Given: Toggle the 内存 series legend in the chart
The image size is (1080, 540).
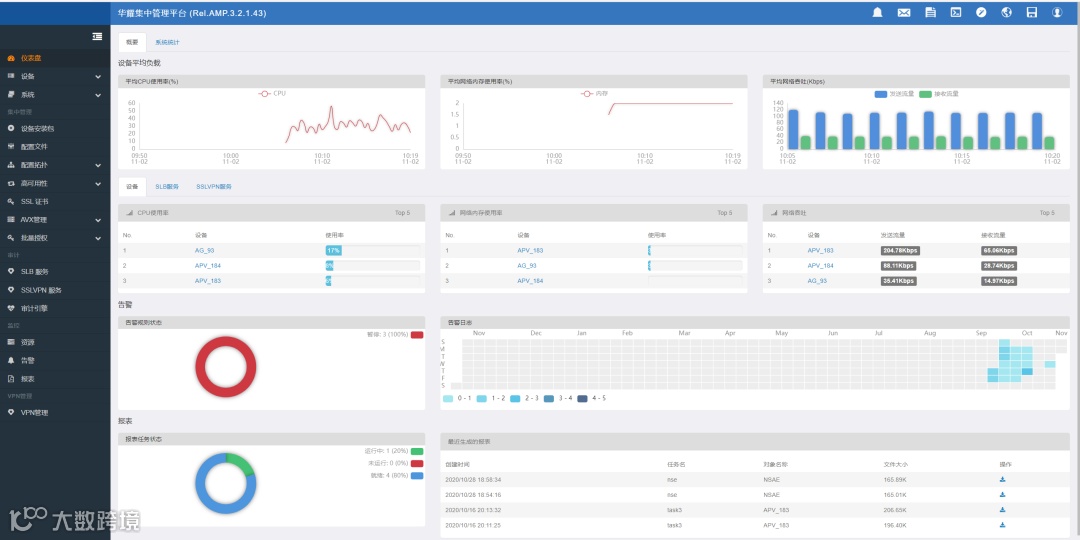Looking at the screenshot, I should [594, 93].
